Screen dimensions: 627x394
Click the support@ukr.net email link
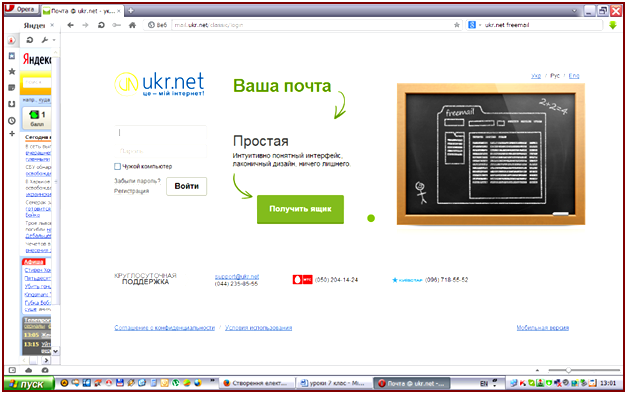(x=237, y=276)
